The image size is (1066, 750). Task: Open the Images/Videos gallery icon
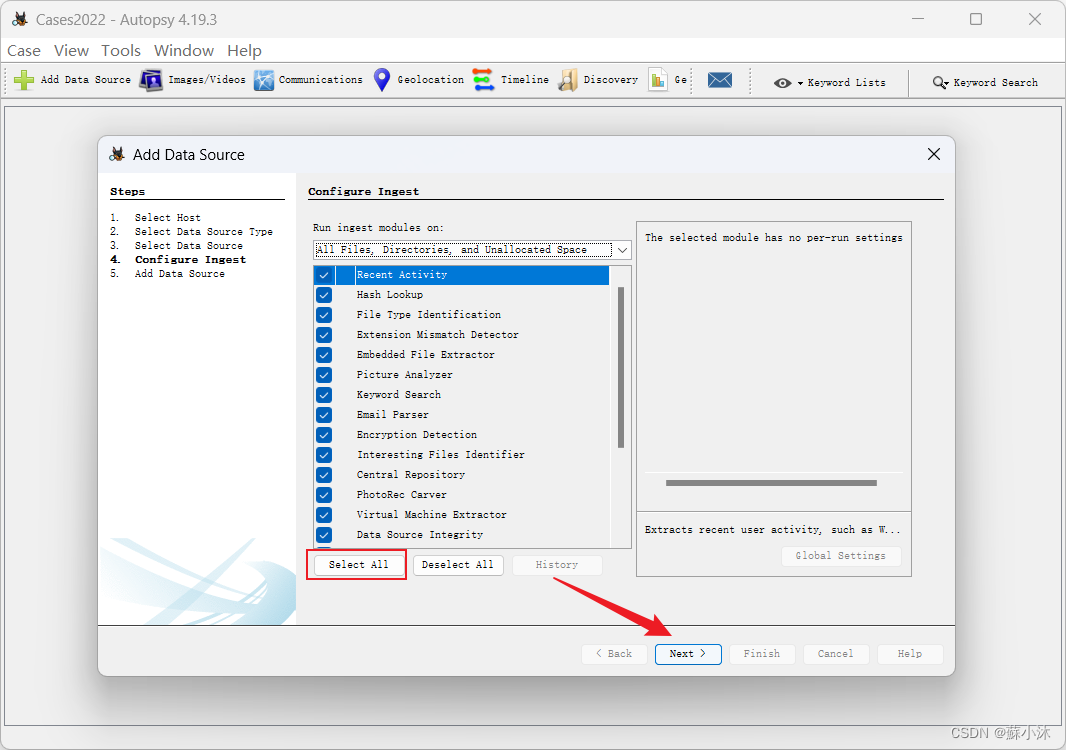coord(151,80)
